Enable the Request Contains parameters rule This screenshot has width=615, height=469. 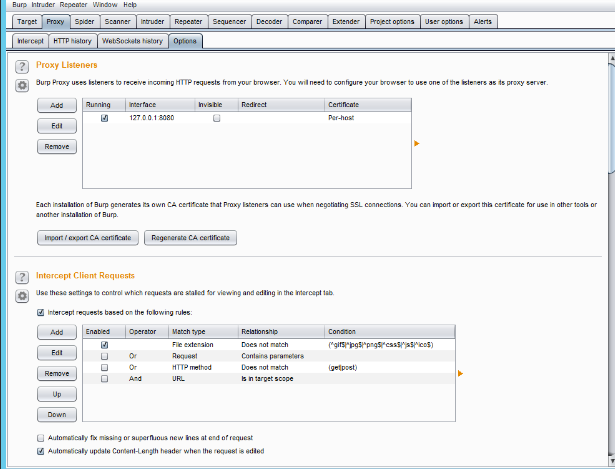[104, 356]
